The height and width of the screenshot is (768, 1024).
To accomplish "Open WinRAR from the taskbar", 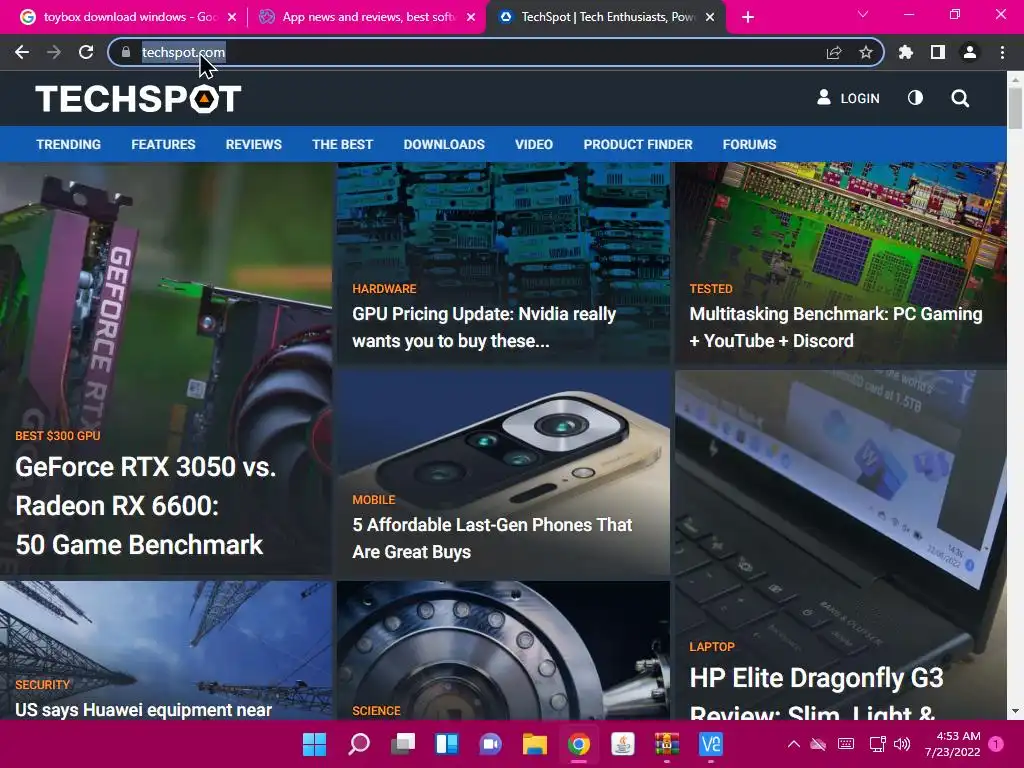I will click(667, 744).
